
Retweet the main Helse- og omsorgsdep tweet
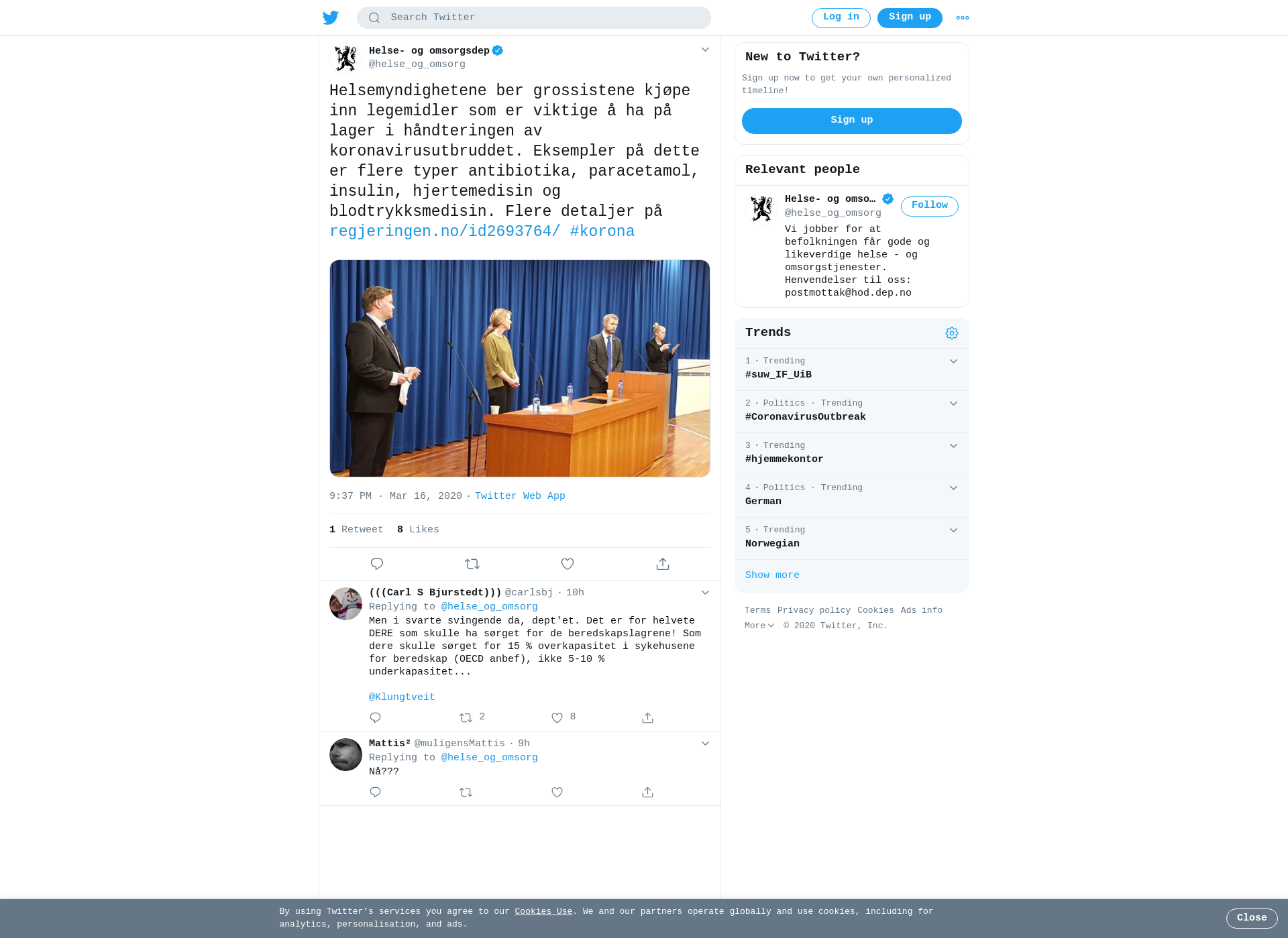pos(472,564)
